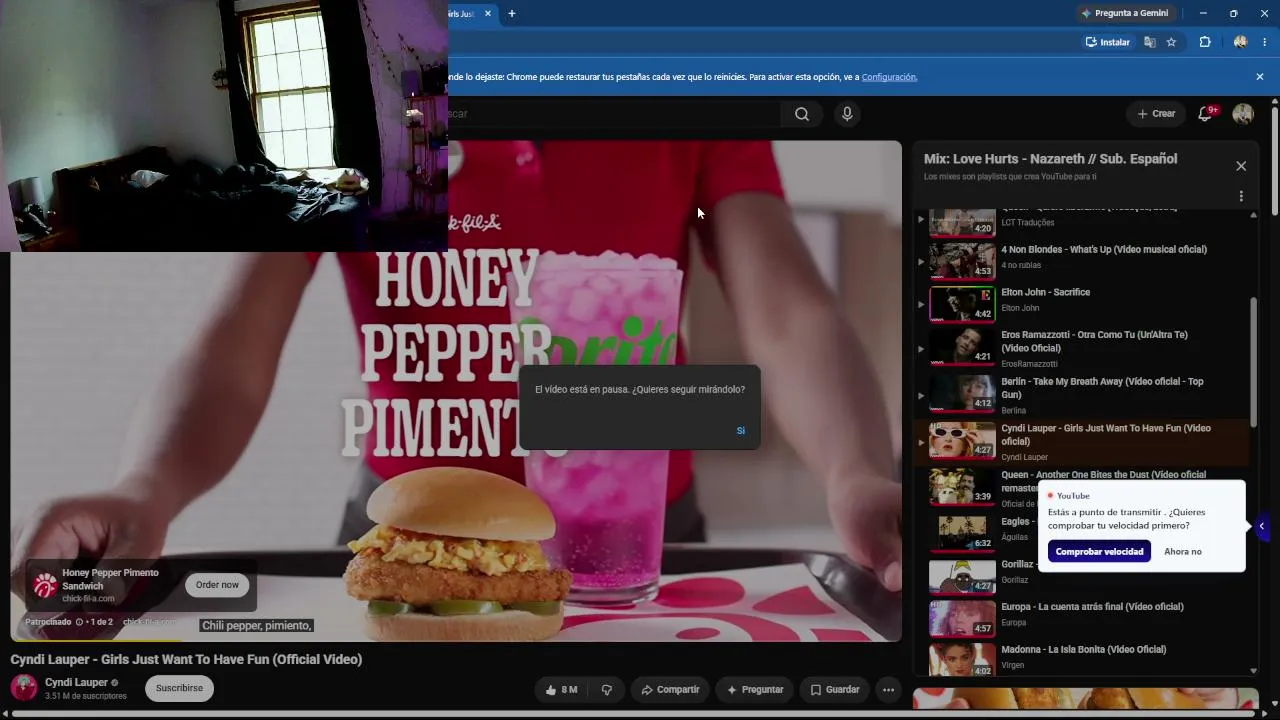This screenshot has width=1280, height=720.
Task: Play Madonna - La Isla Bonita
Action: [1082, 660]
